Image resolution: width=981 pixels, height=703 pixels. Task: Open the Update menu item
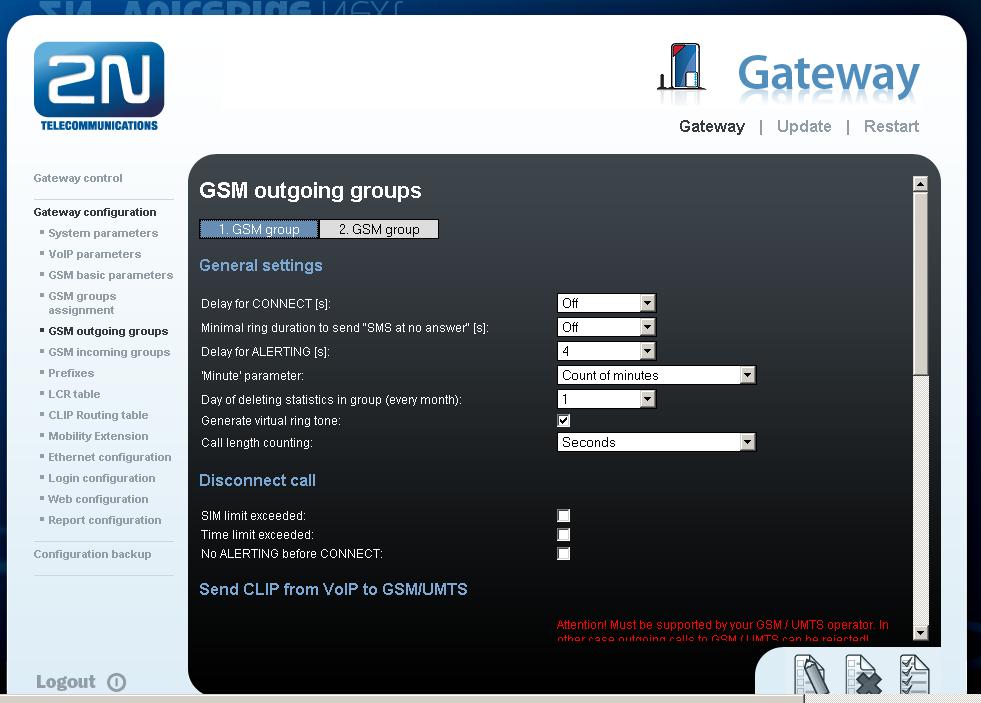[804, 126]
